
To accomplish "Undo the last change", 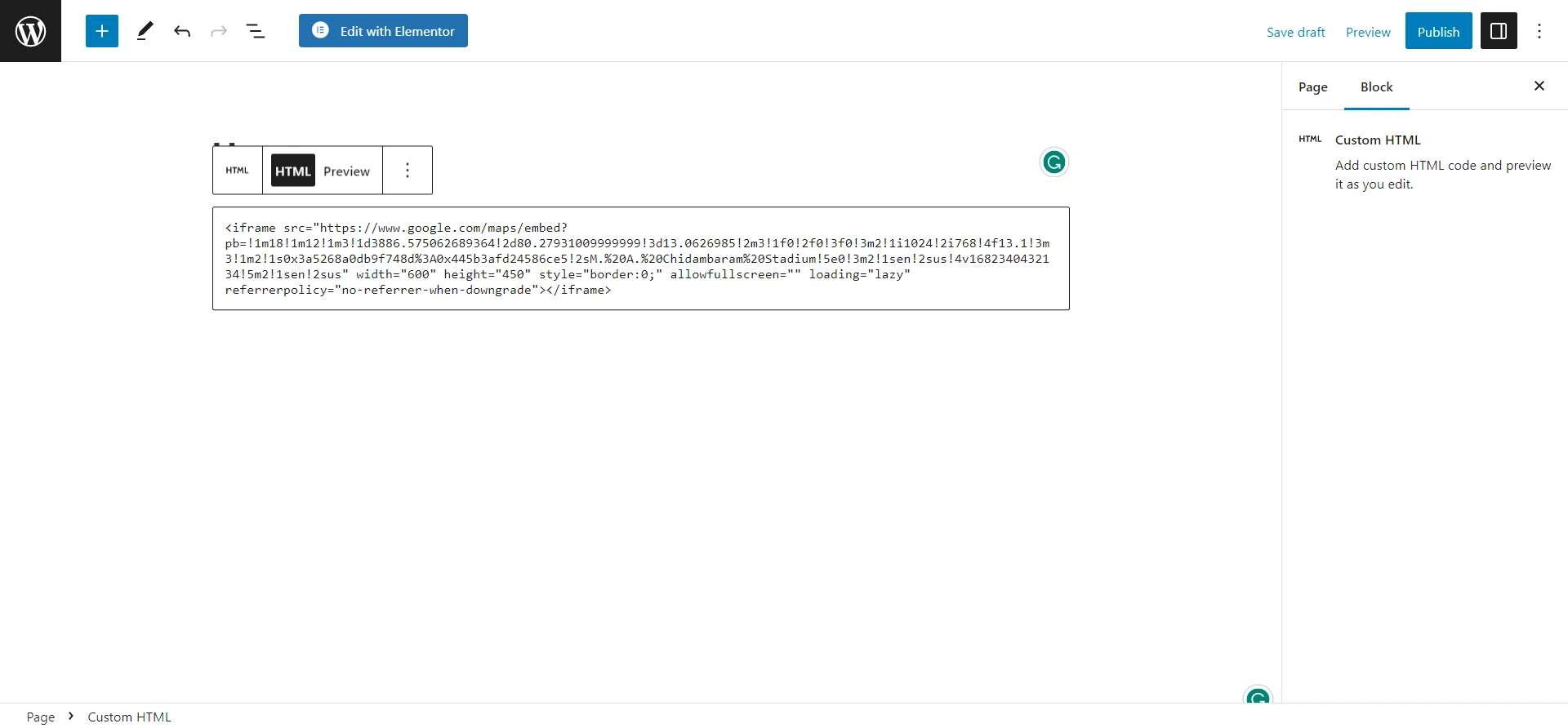I will tap(182, 31).
